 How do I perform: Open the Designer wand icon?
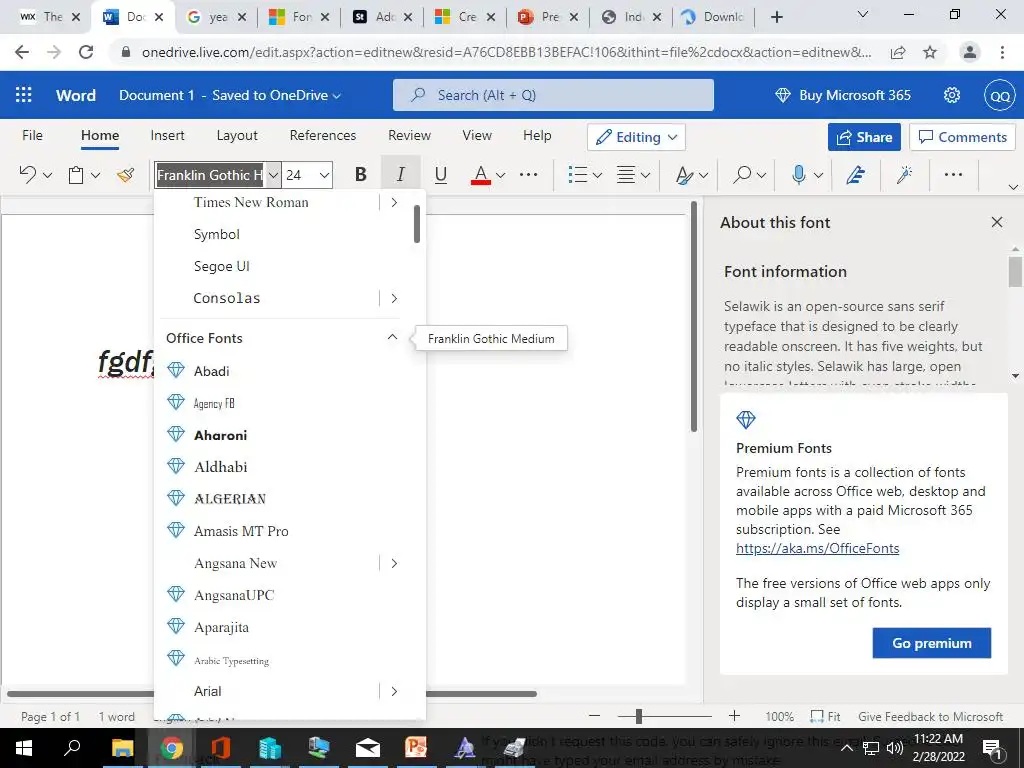pyautogui.click(x=904, y=174)
